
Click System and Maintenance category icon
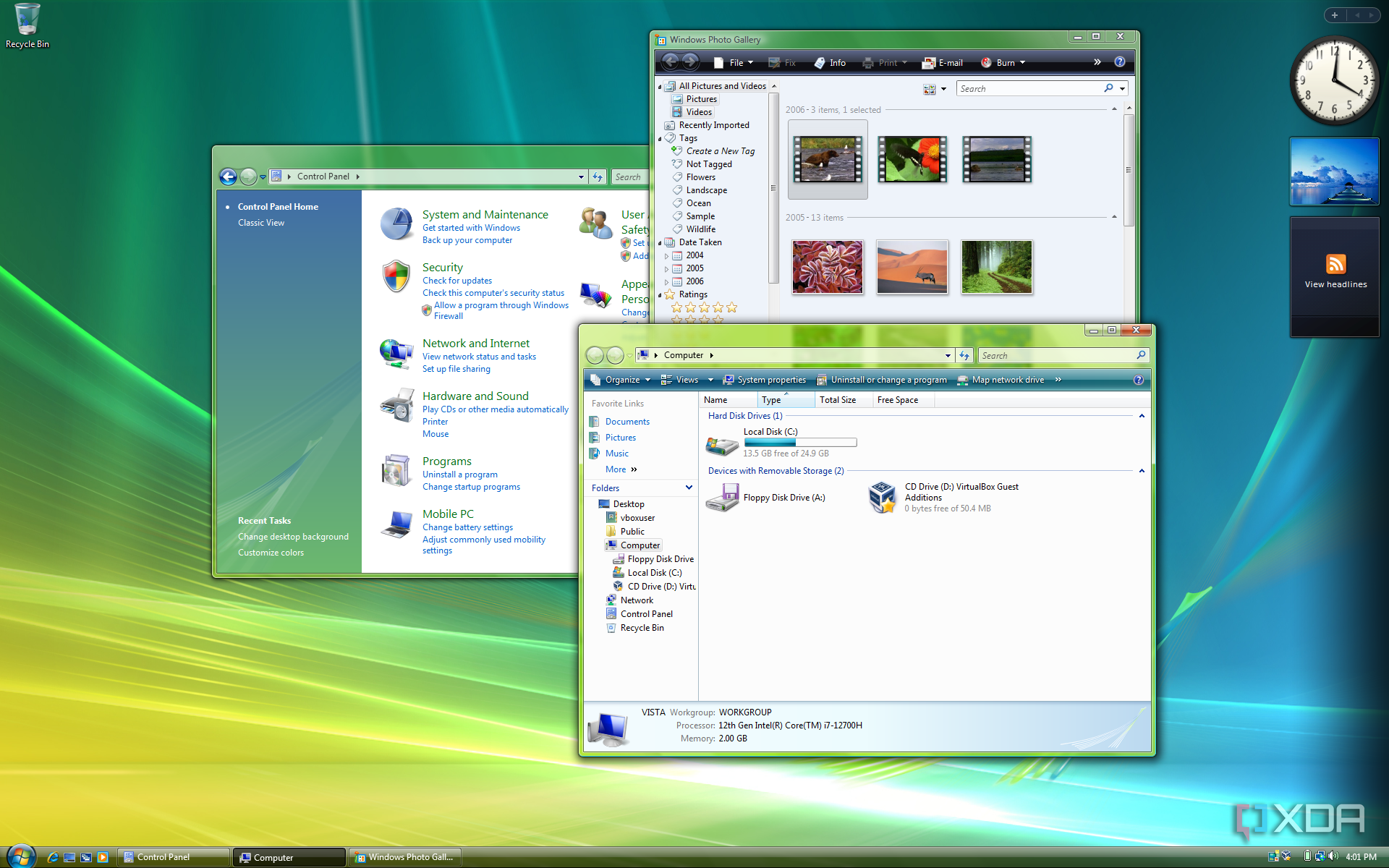pos(396,224)
